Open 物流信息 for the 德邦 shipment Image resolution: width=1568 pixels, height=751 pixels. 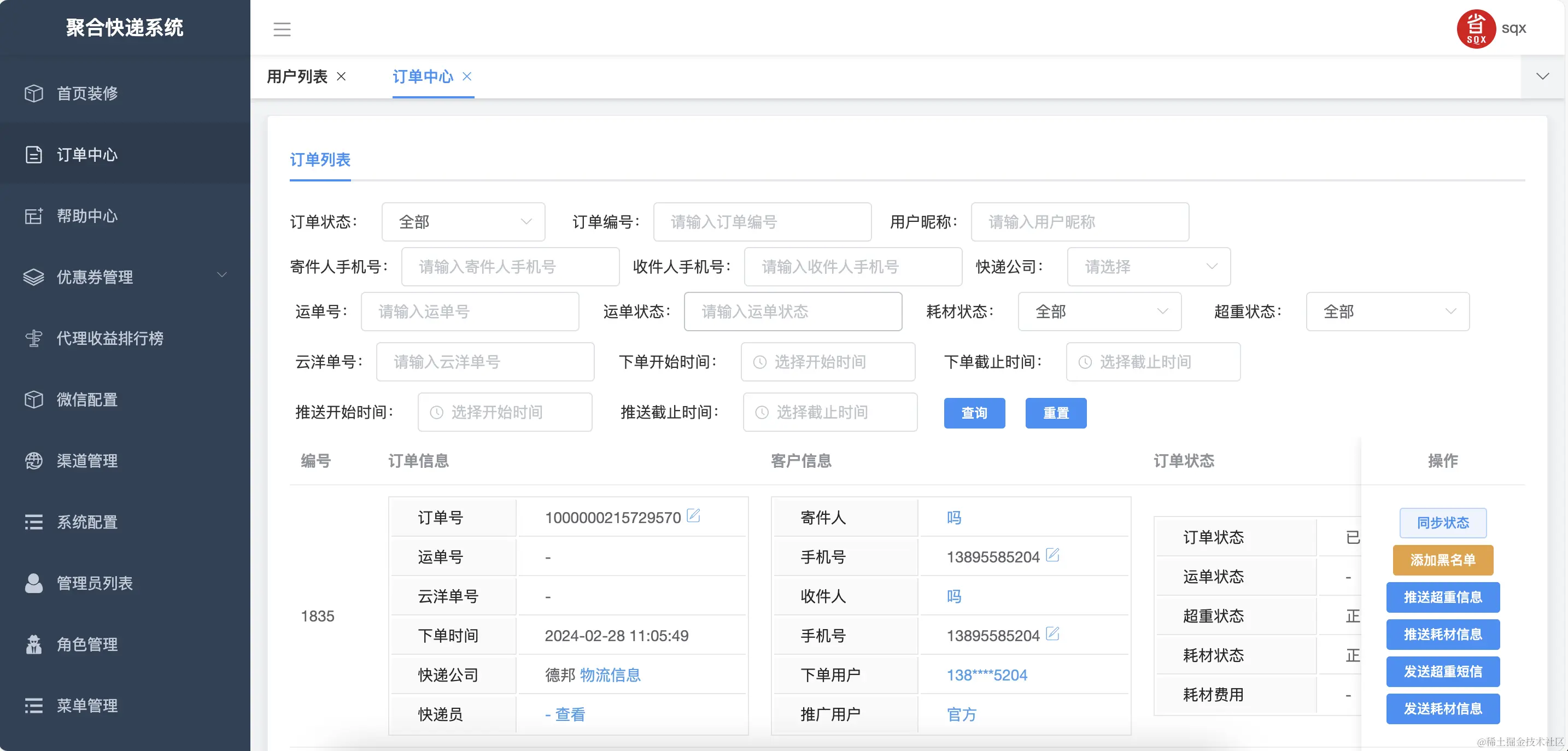[611, 674]
